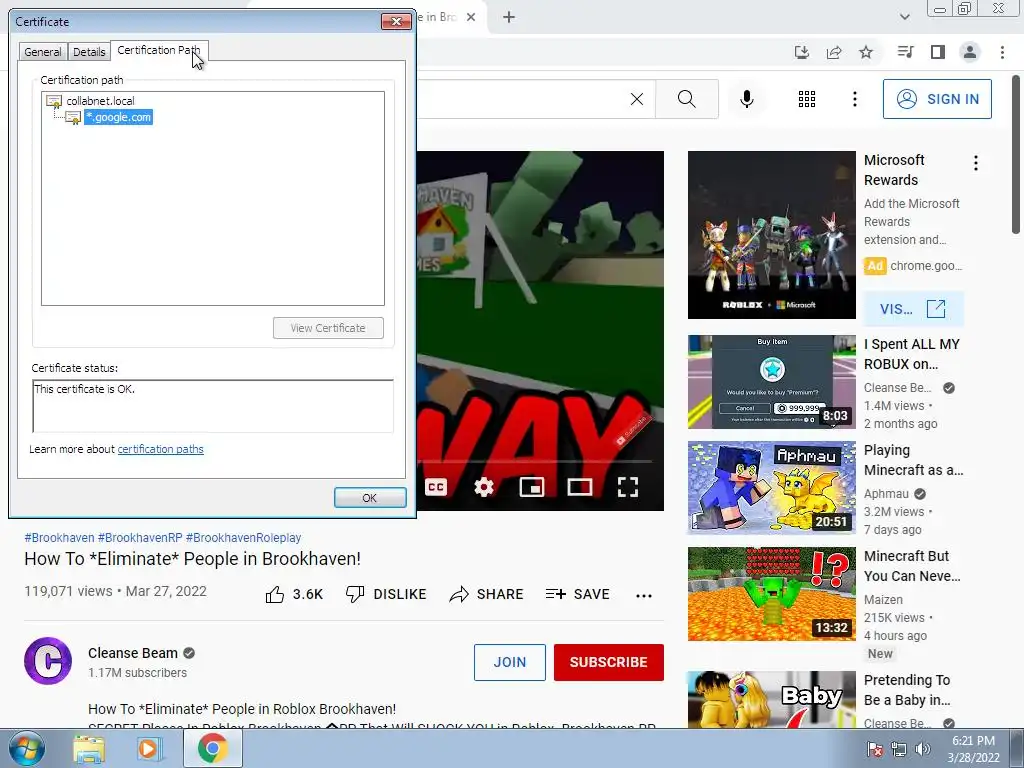Select the *.google.com certificate entry
The height and width of the screenshot is (768, 1024).
point(118,118)
